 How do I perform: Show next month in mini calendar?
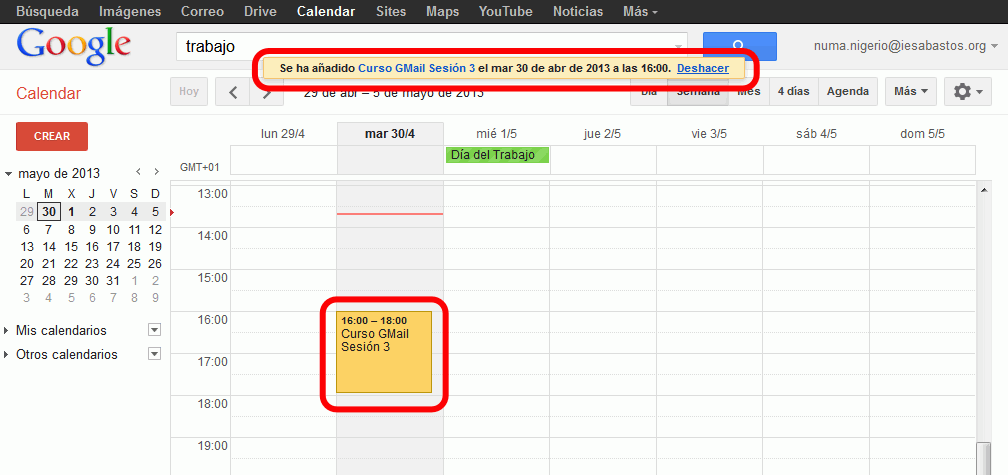(156, 172)
